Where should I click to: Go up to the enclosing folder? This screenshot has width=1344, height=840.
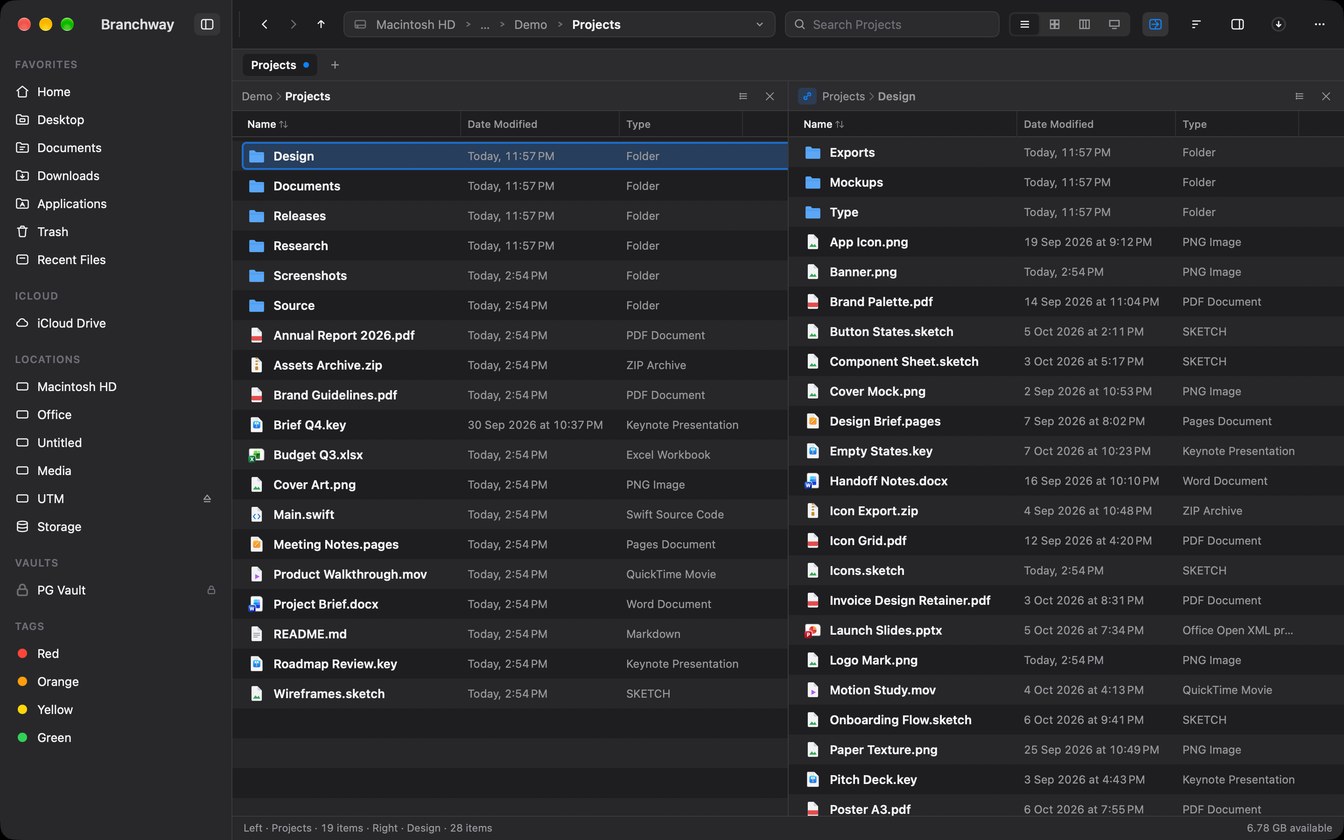321,24
